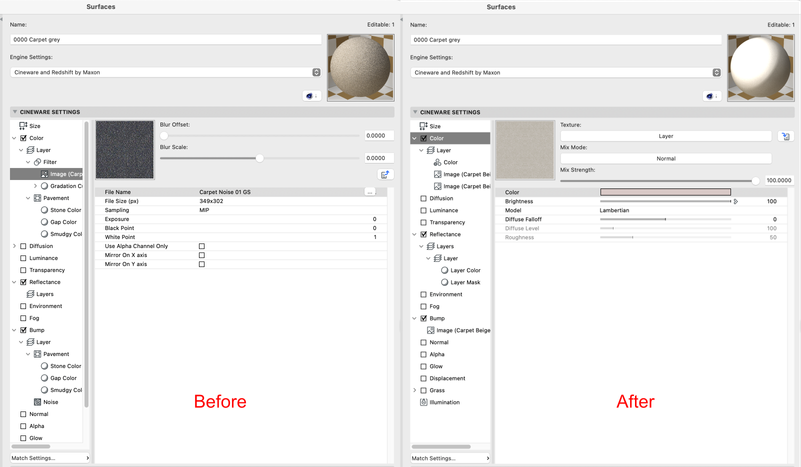This screenshot has width=801, height=467.
Task: Enable Mirror On X axis checkbox
Action: (x=202, y=255)
